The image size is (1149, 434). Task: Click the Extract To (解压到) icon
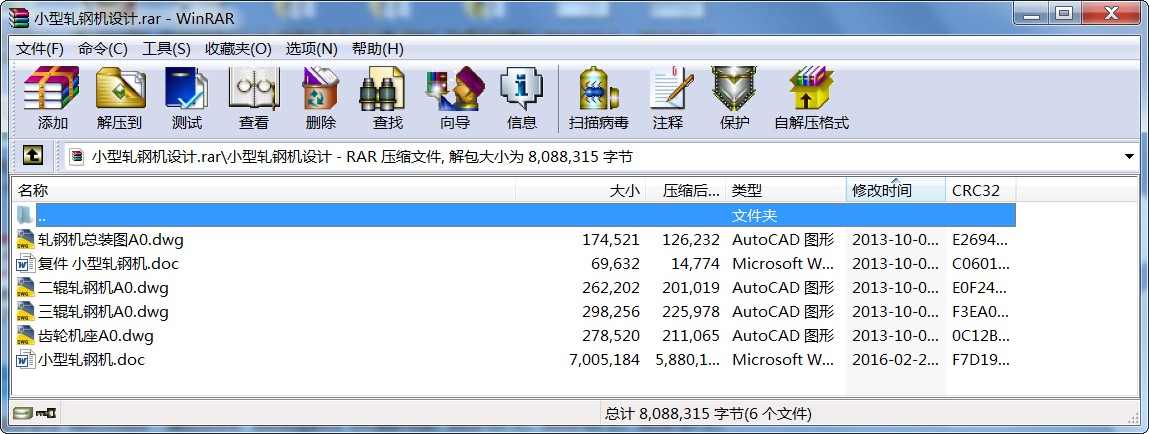tap(119, 98)
